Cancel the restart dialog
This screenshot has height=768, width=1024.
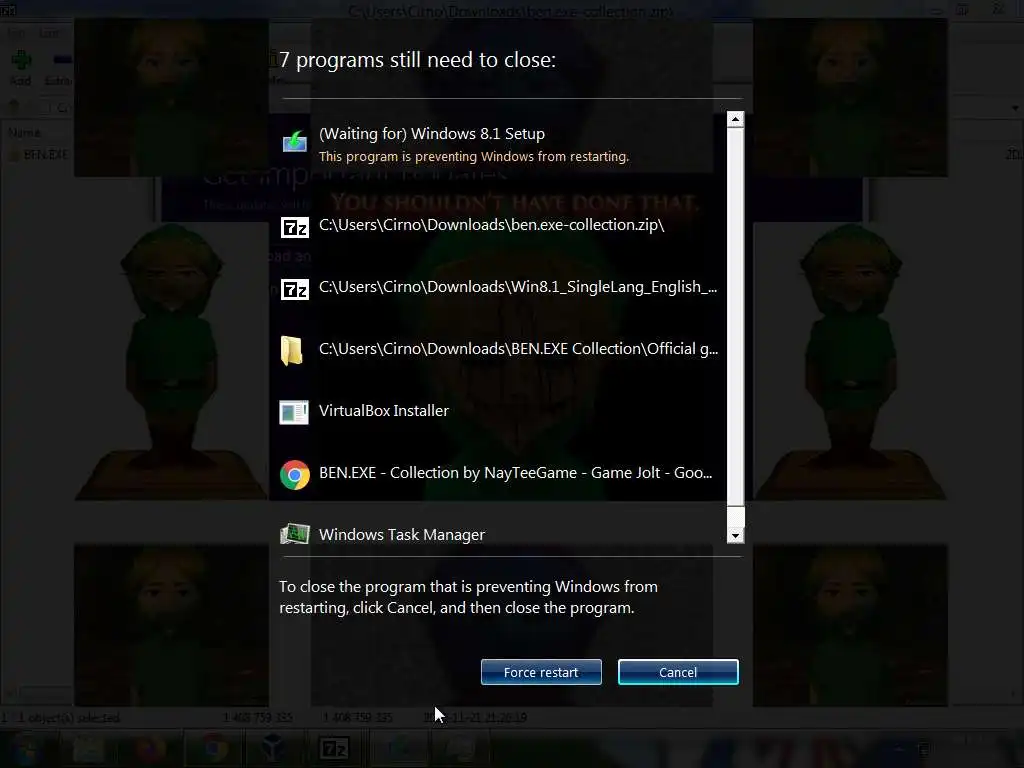[x=678, y=672]
